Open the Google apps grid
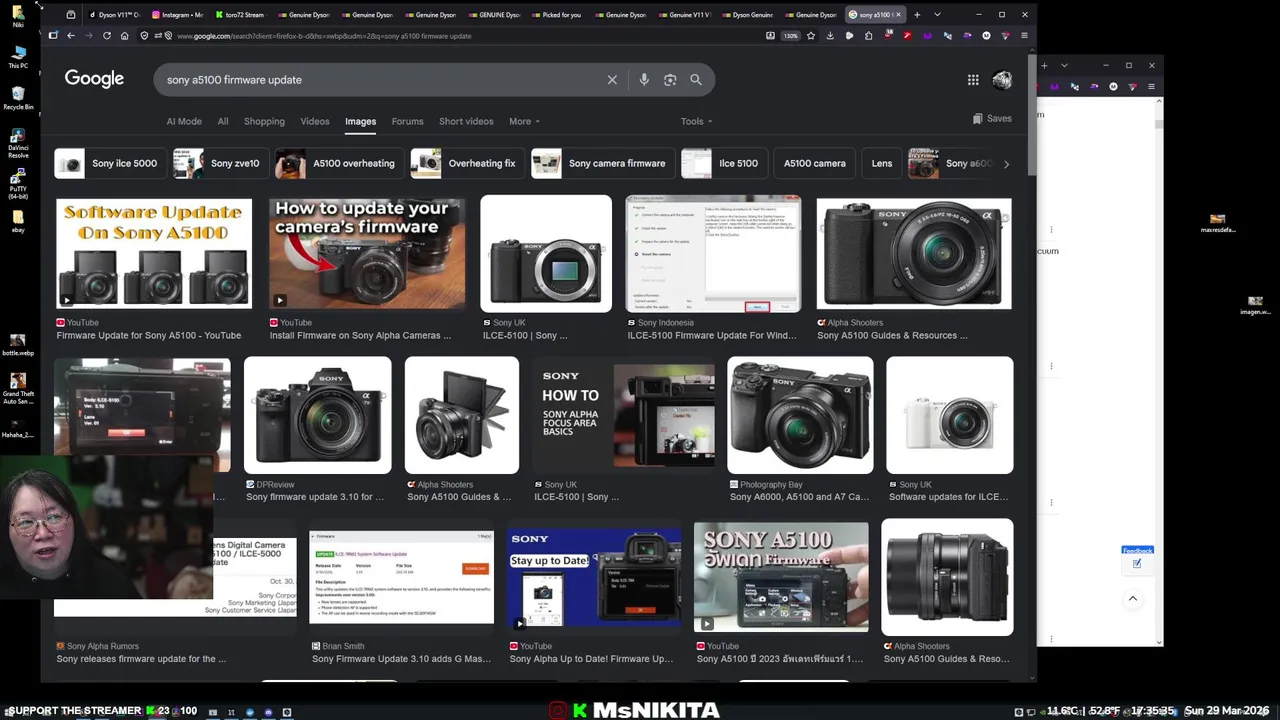The image size is (1280, 720). (x=973, y=80)
